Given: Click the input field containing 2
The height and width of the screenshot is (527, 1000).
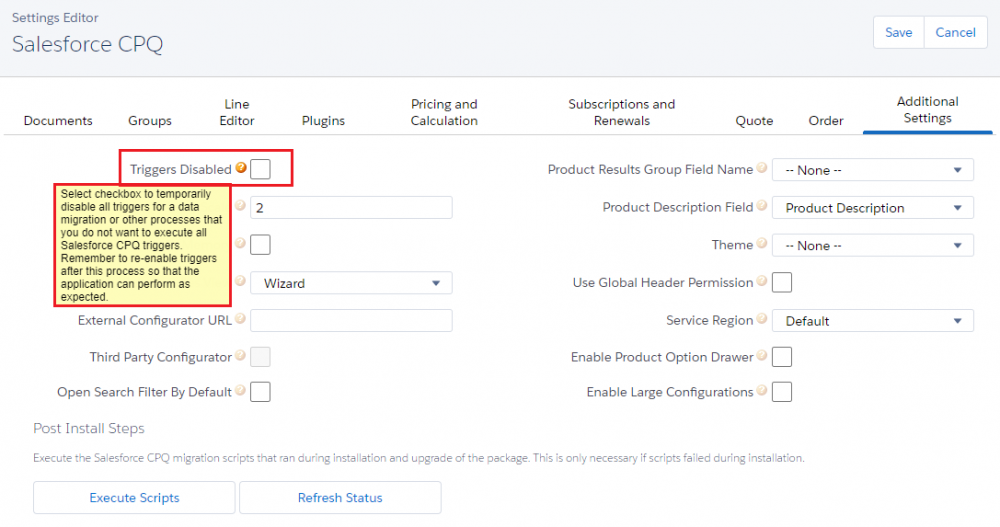Looking at the screenshot, I should tap(351, 207).
